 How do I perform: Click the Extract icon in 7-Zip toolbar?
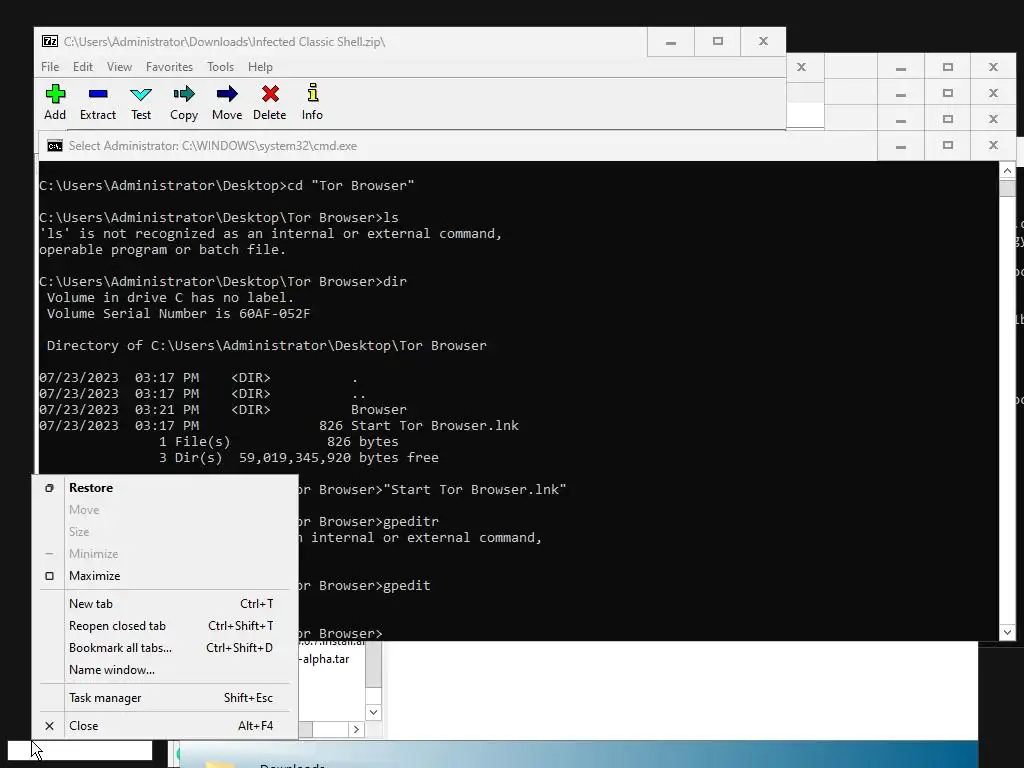[x=98, y=94]
